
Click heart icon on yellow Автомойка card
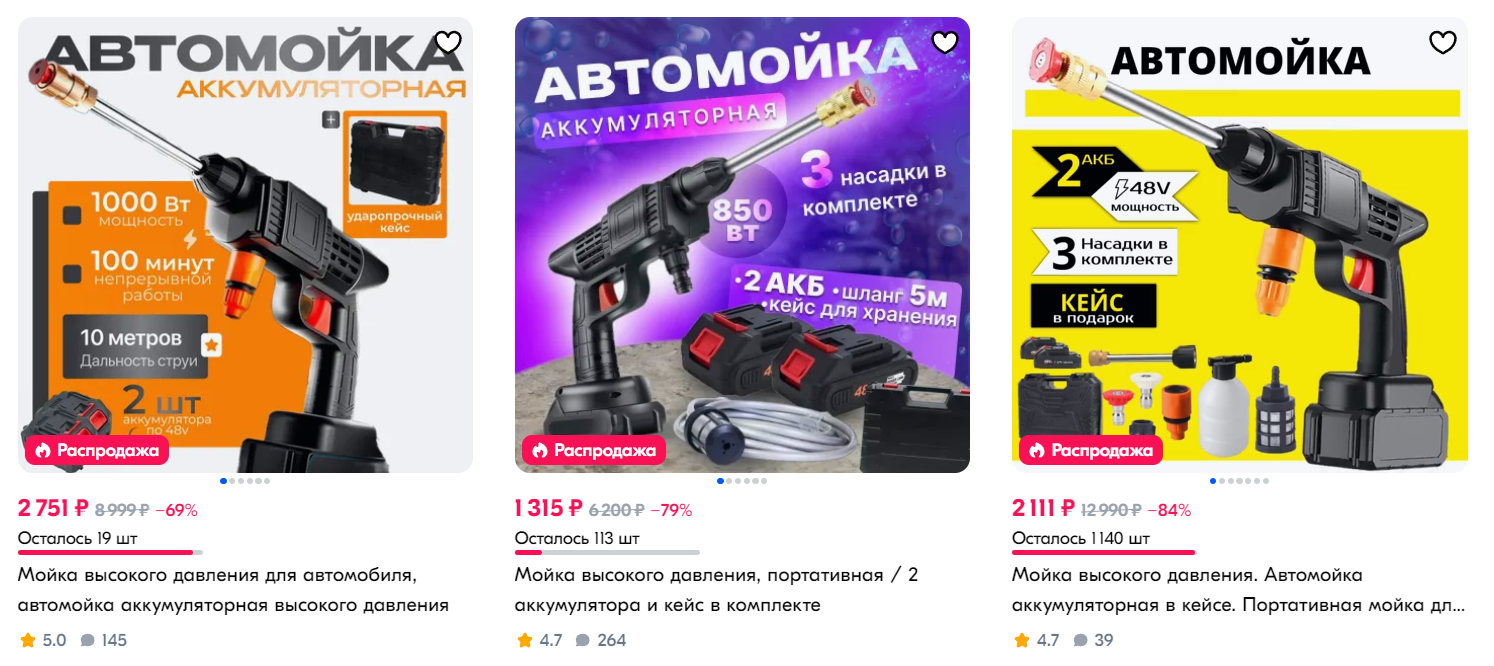tap(1442, 42)
